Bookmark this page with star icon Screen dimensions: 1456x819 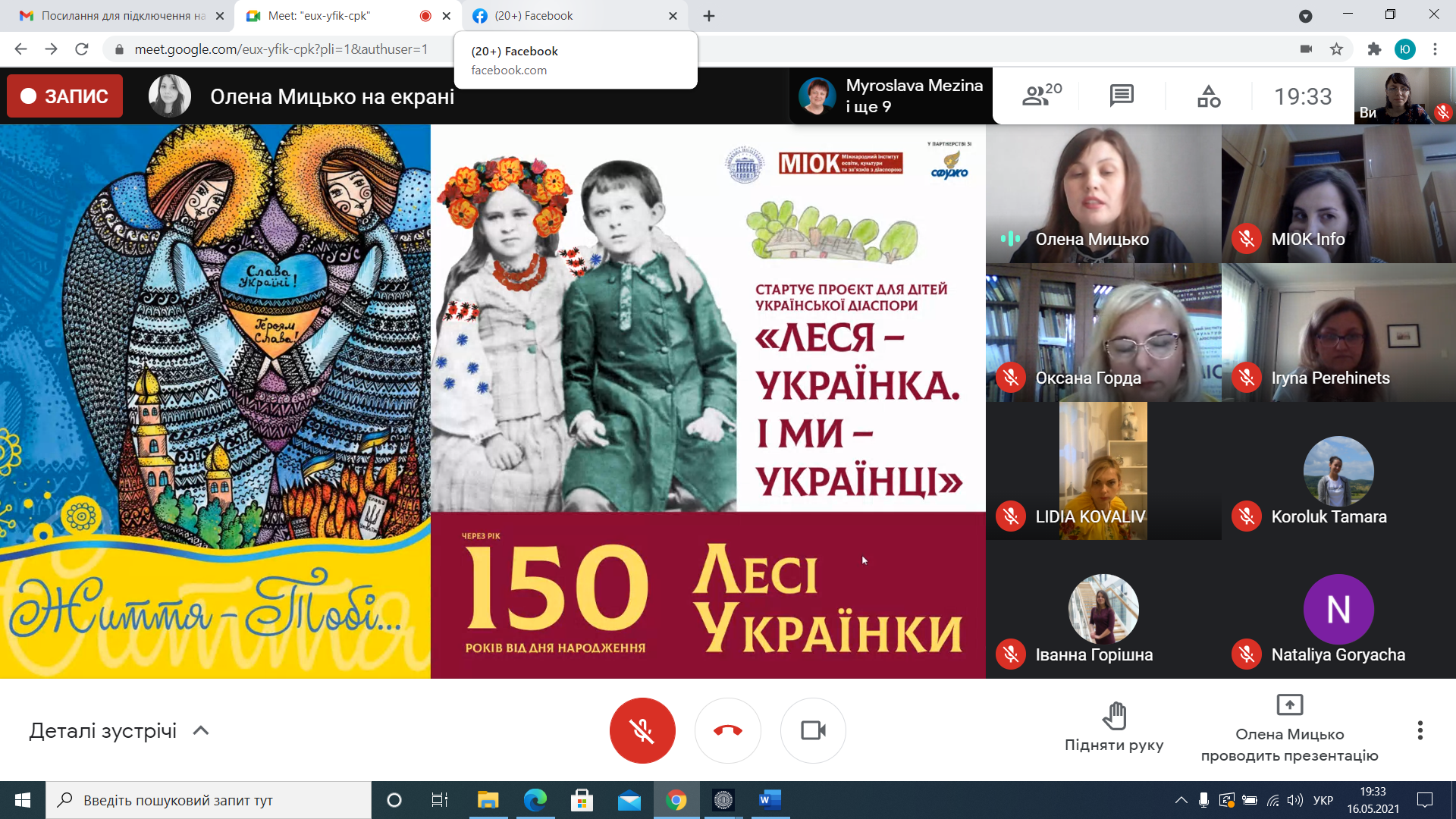tap(1336, 49)
